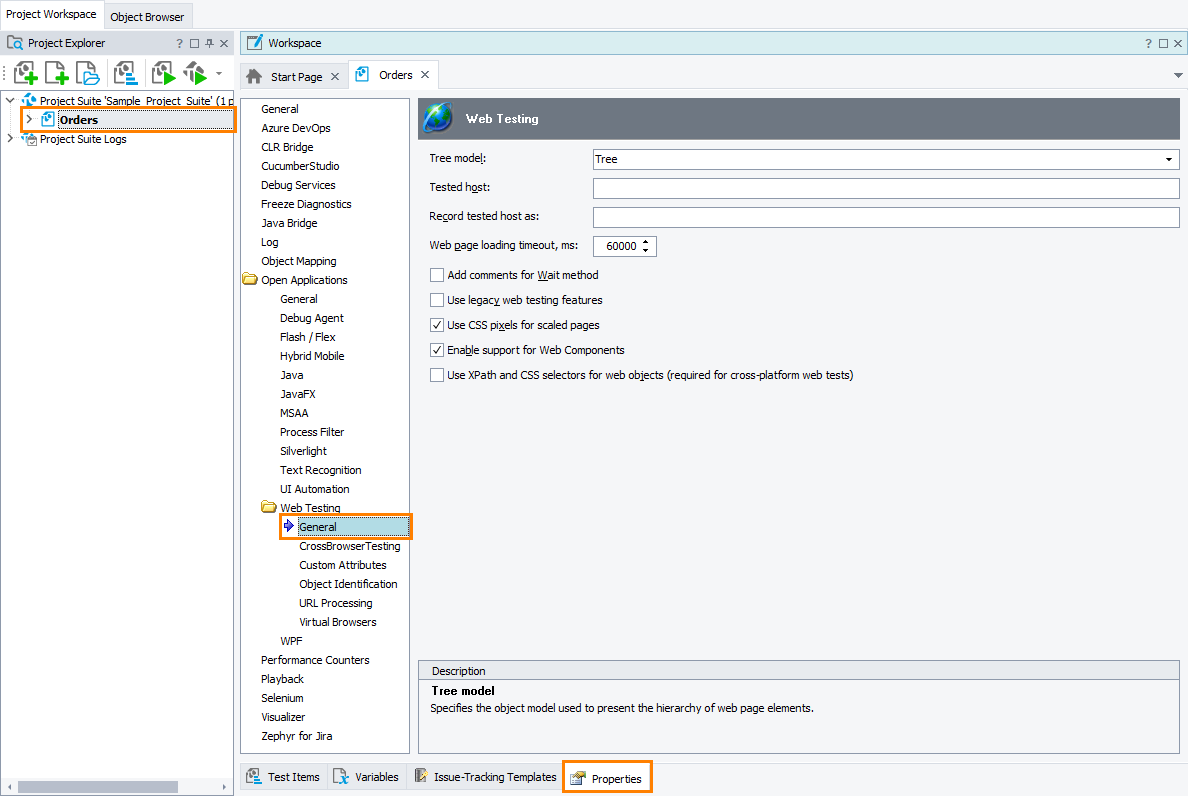Focus the Record tested host as field

(x=886, y=217)
